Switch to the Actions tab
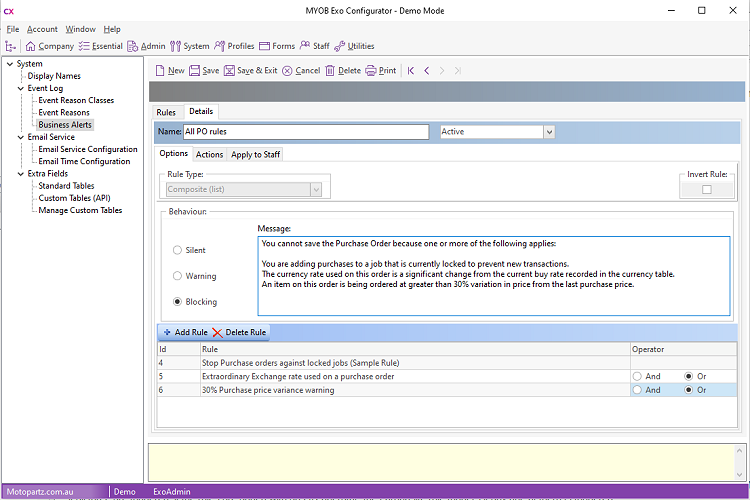This screenshot has height=500, width=750. pos(210,154)
